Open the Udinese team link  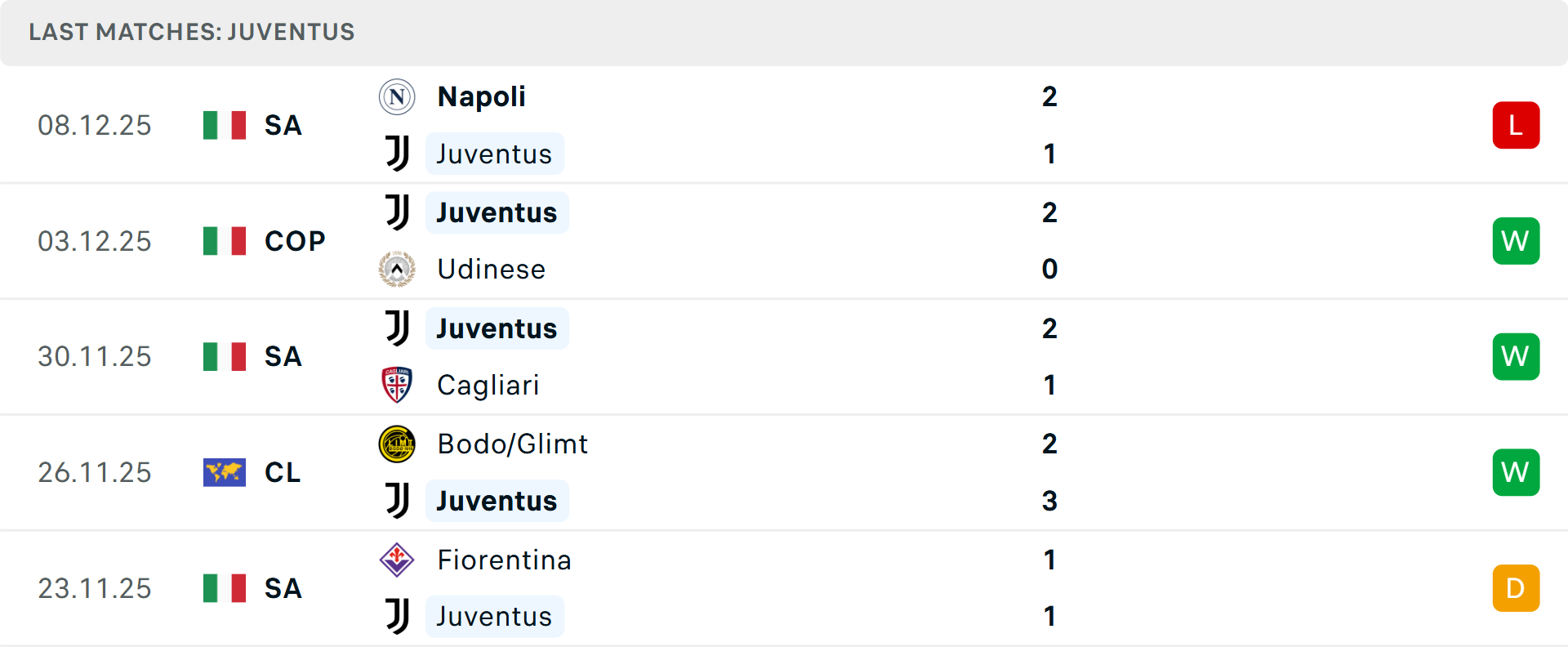click(491, 269)
